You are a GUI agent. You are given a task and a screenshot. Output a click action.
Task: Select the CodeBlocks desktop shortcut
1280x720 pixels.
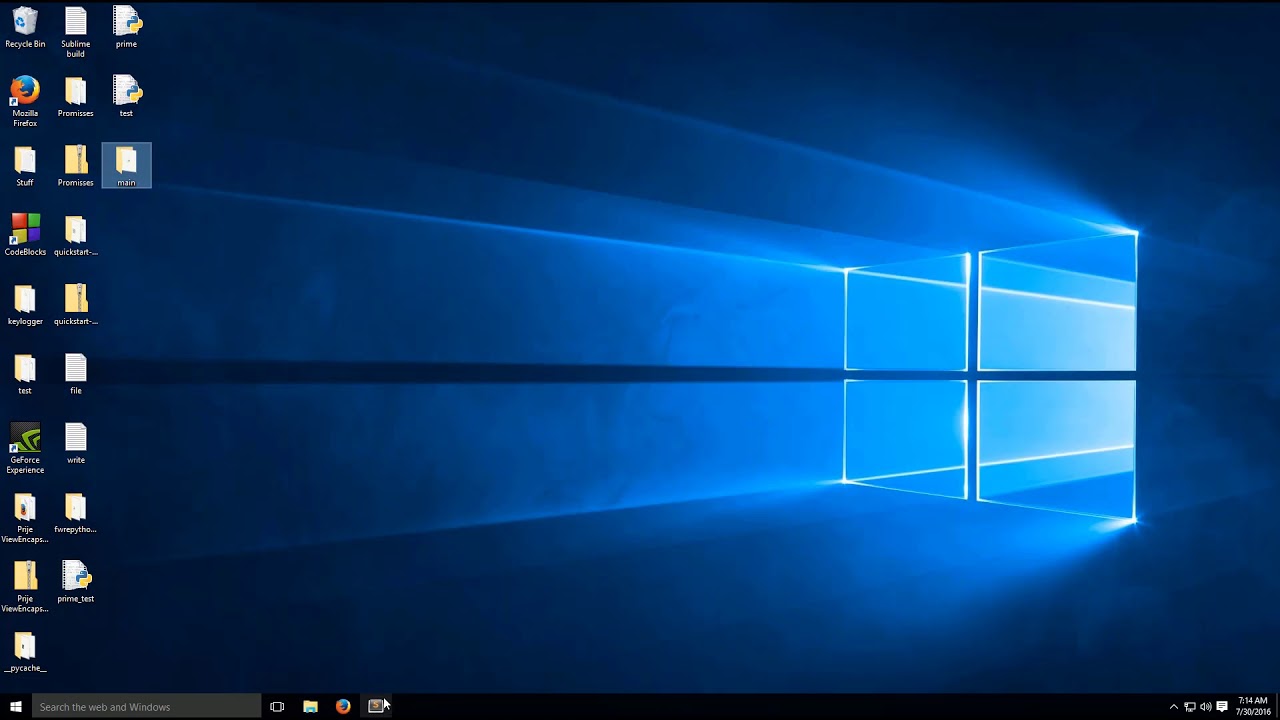pyautogui.click(x=25, y=235)
